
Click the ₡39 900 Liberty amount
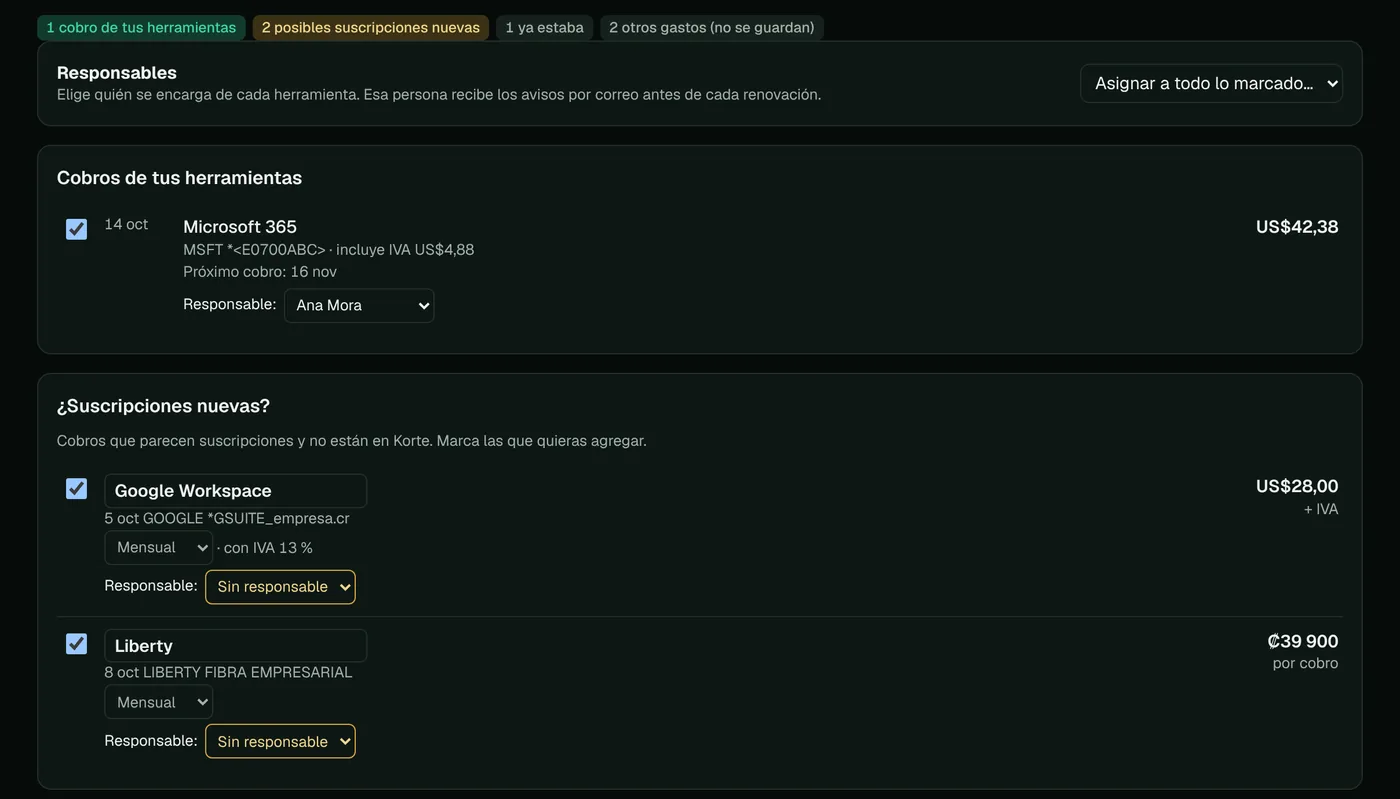click(1303, 641)
